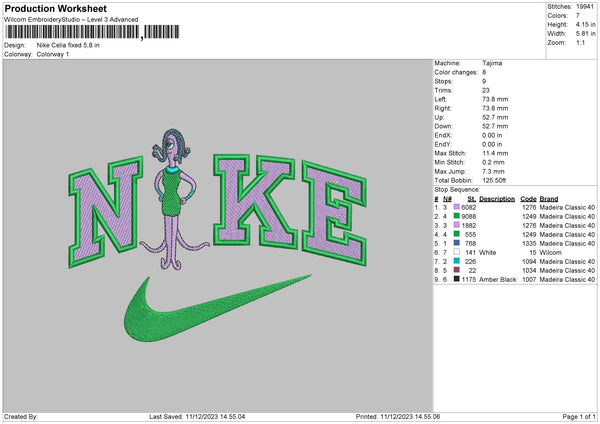
Task: Pick the blue swatch beside stitch count 768
Action: pos(457,243)
